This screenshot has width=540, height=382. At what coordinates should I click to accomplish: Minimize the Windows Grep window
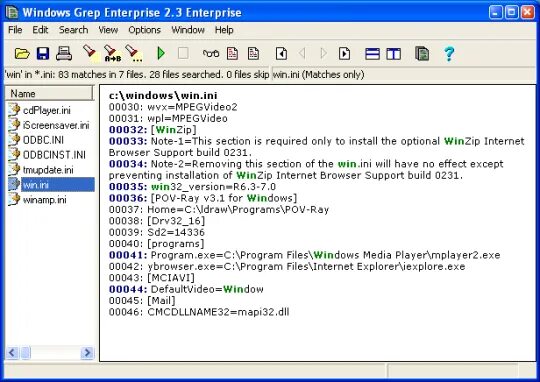pos(496,13)
